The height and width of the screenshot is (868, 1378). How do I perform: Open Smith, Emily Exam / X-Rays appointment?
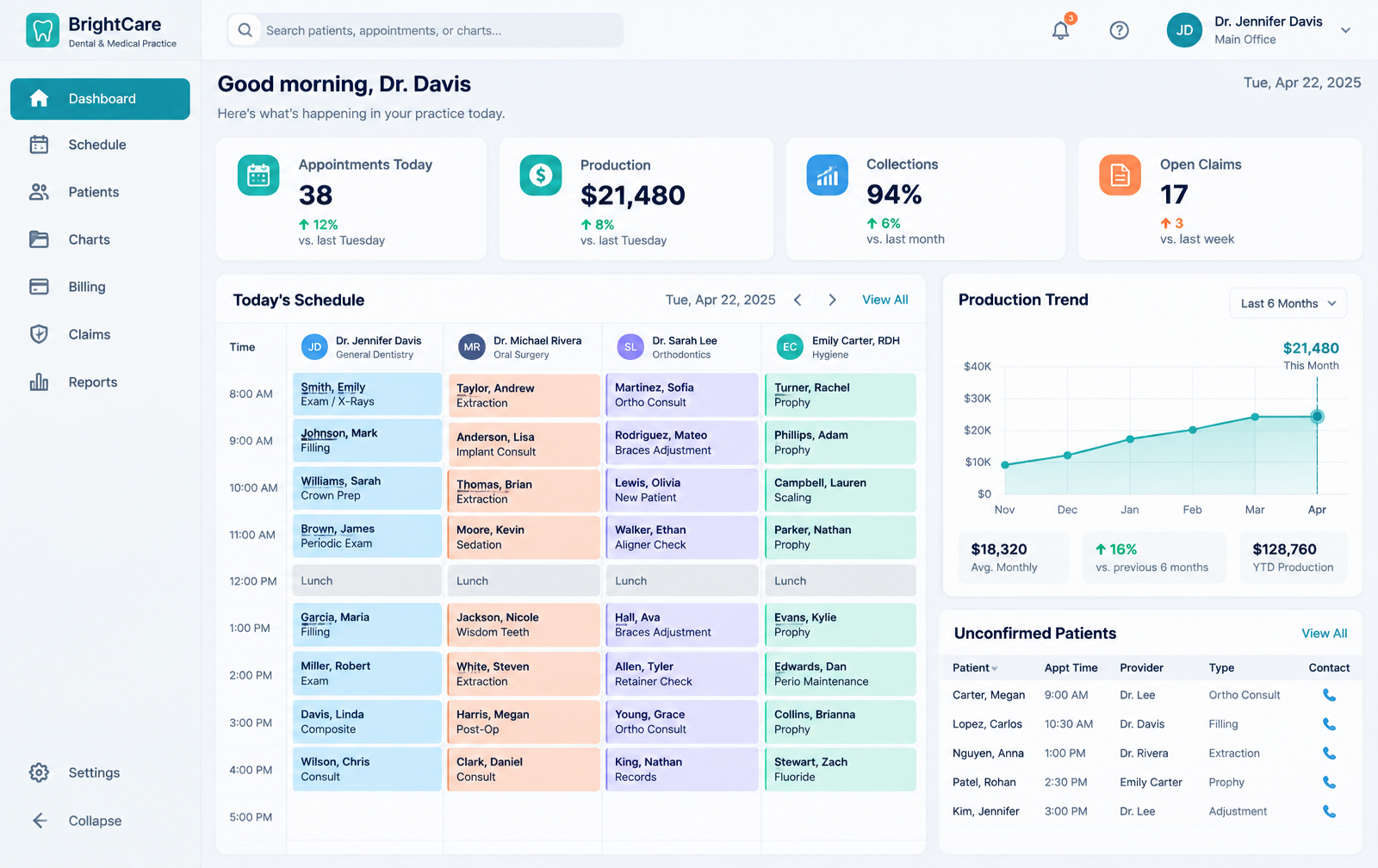click(x=367, y=394)
